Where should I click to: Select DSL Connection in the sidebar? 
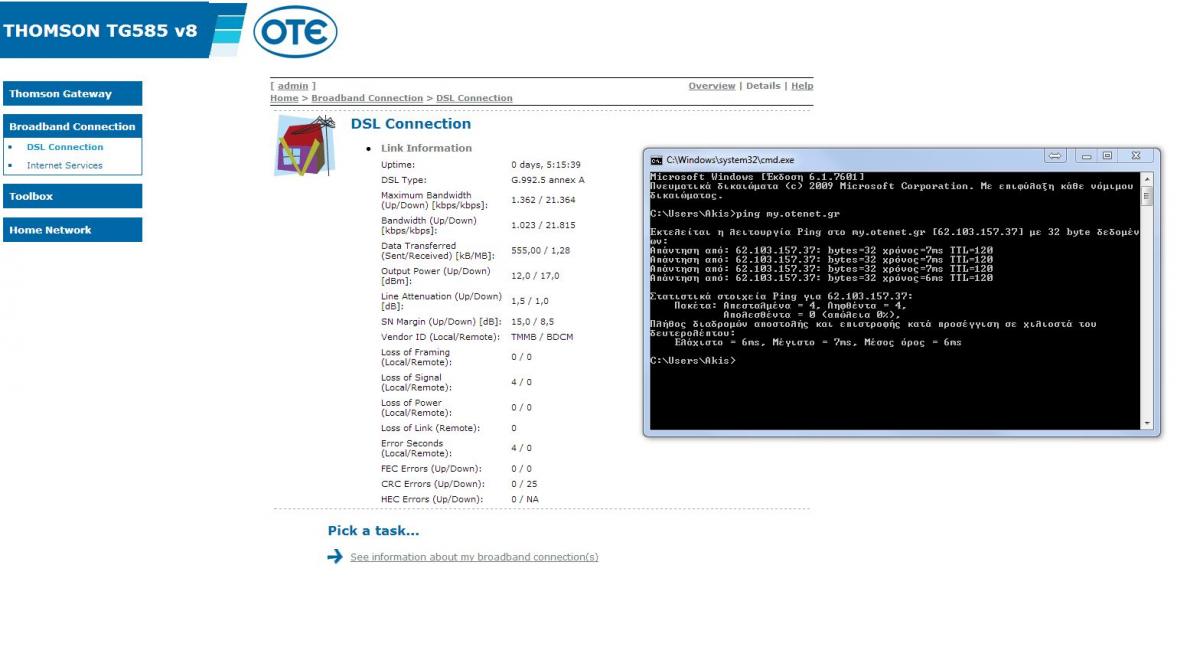click(65, 147)
